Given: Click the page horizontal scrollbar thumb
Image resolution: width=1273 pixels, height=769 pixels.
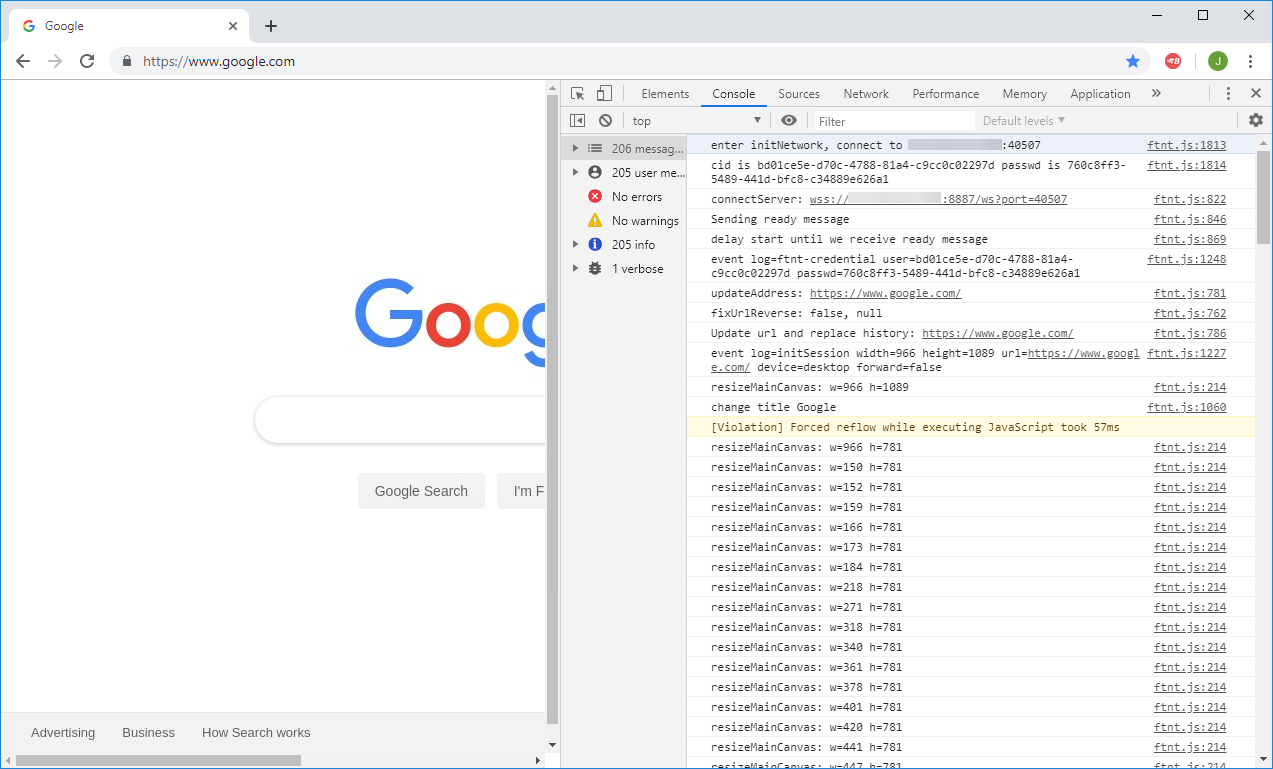Looking at the screenshot, I should [x=158, y=760].
